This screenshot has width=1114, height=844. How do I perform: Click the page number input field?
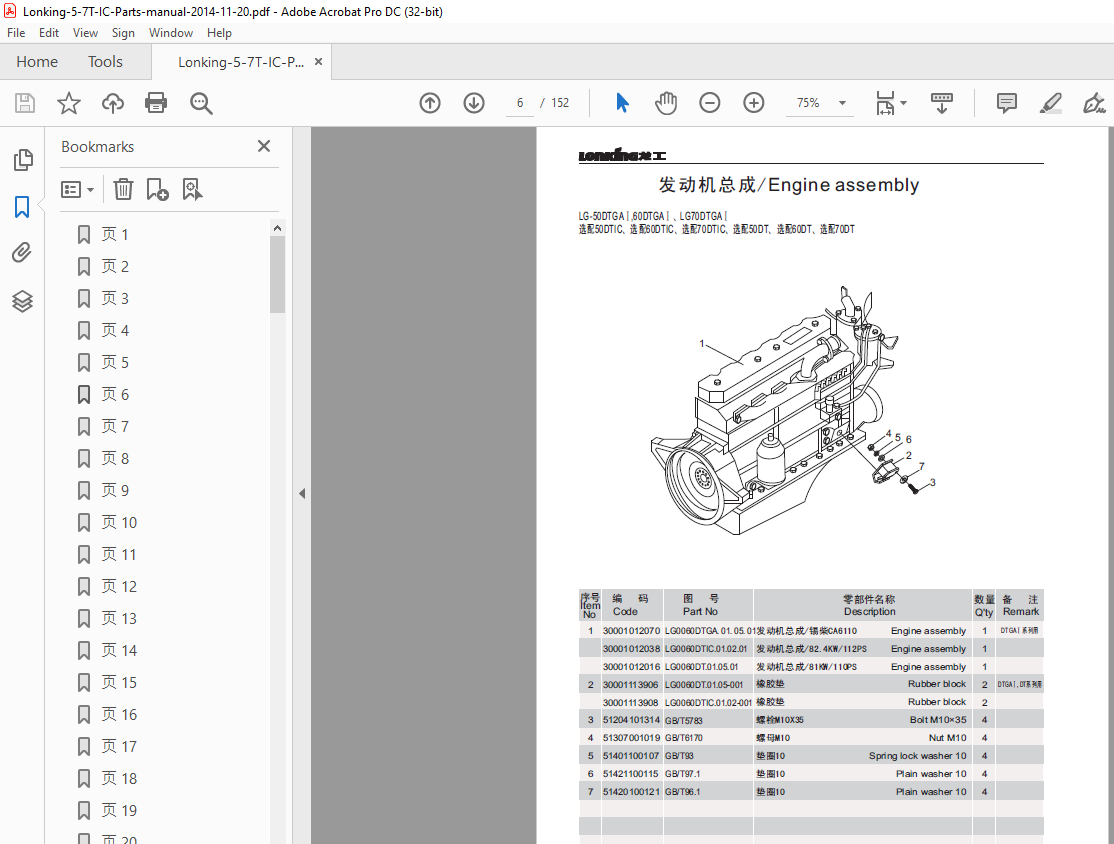coord(520,103)
